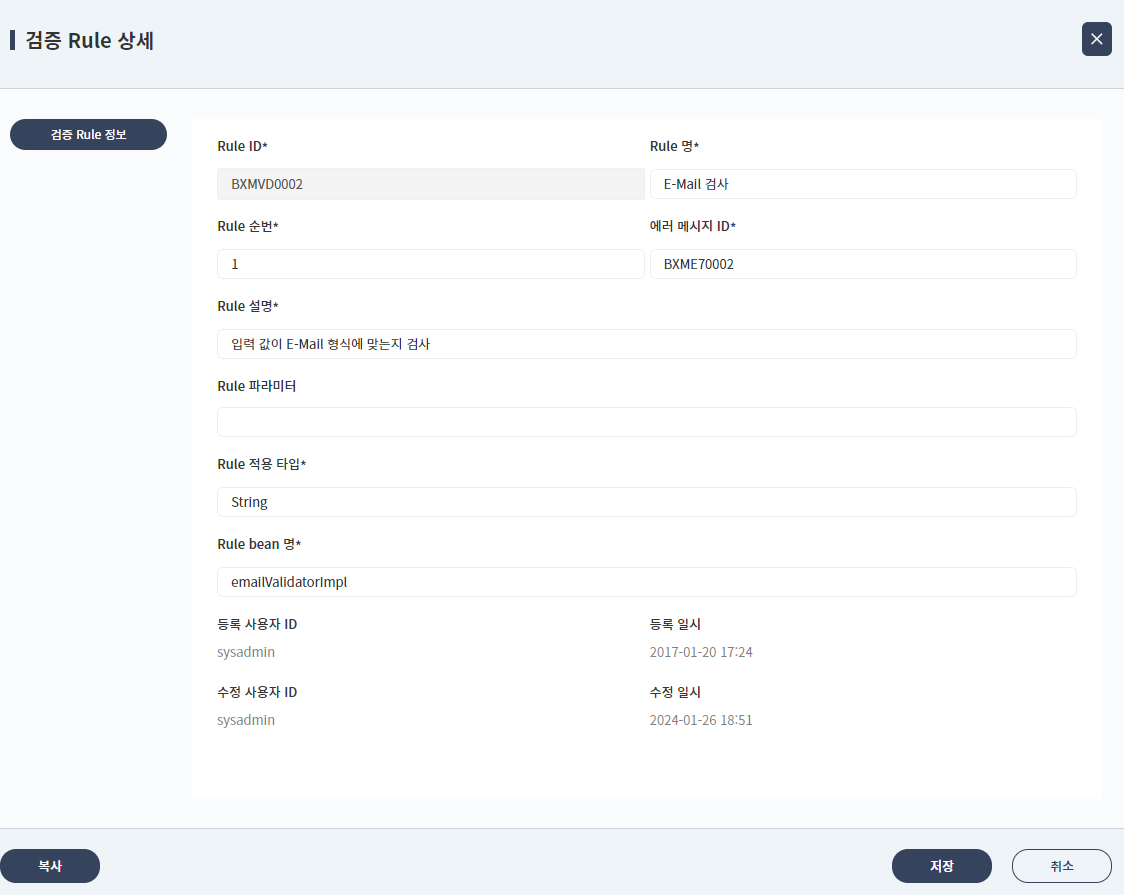Click the 저장 button to save
1124x895 pixels.
click(x=941, y=866)
